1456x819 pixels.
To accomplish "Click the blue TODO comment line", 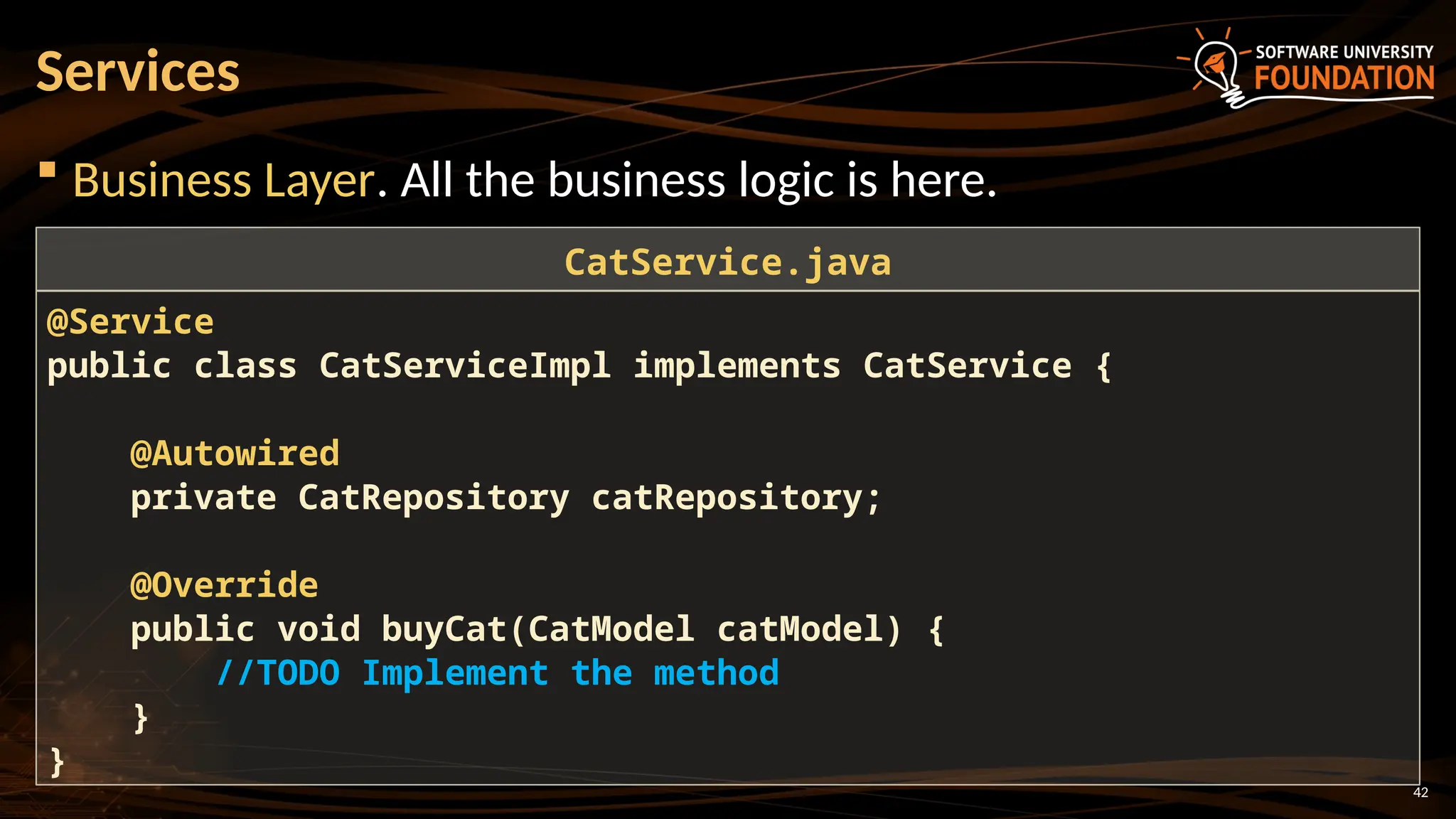I will (498, 673).
